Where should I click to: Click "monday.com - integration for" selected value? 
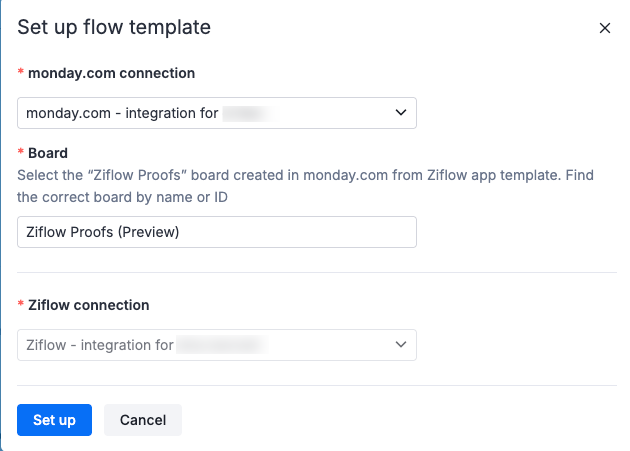pyautogui.click(x=122, y=113)
